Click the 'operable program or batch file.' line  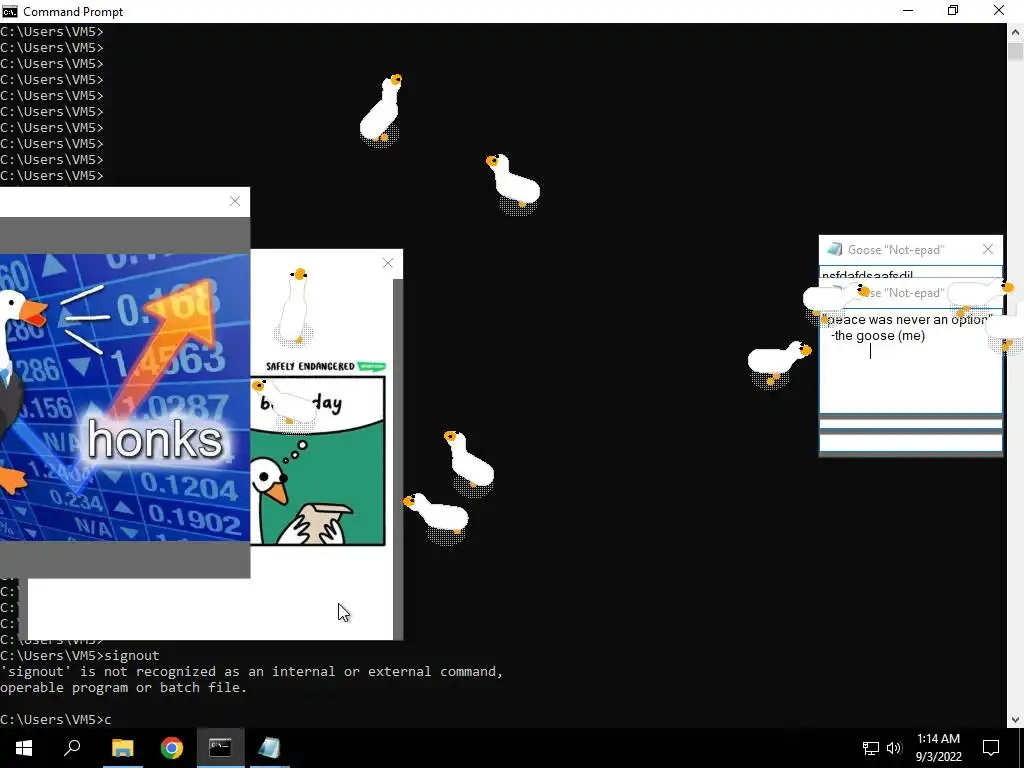123,687
